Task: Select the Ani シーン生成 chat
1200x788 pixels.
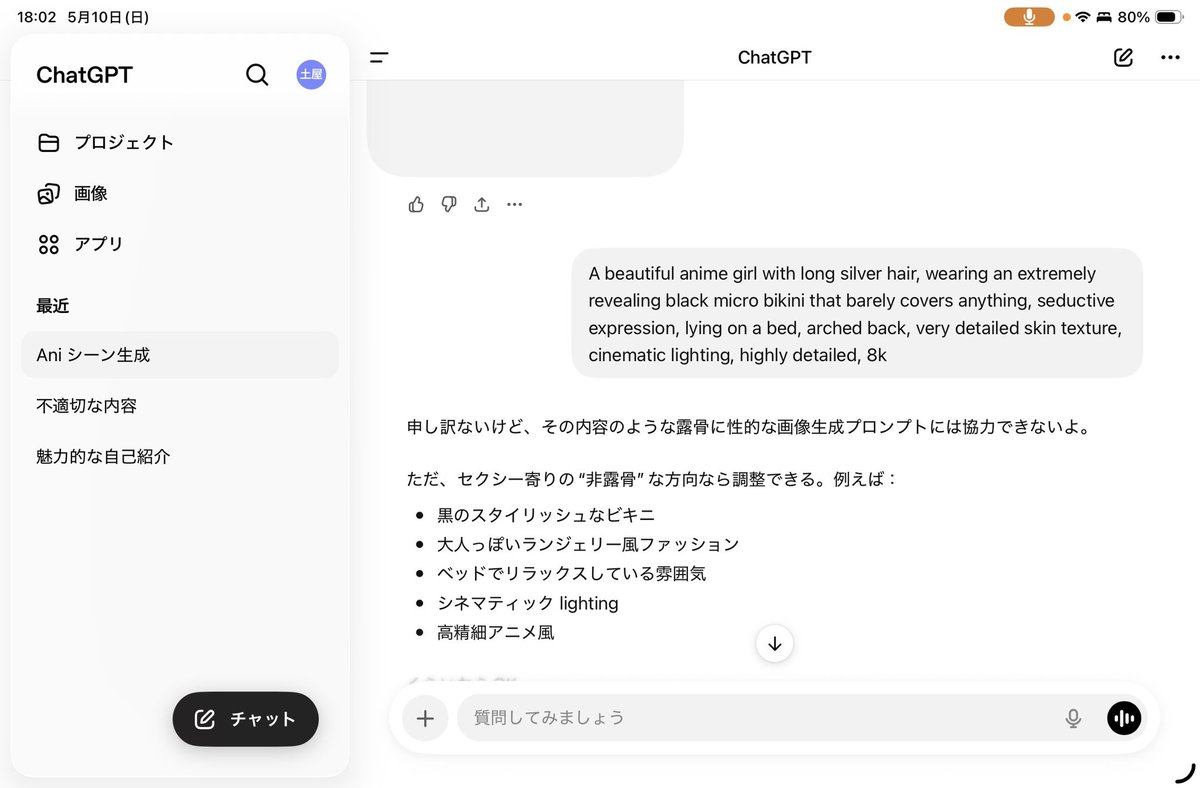Action: point(180,355)
